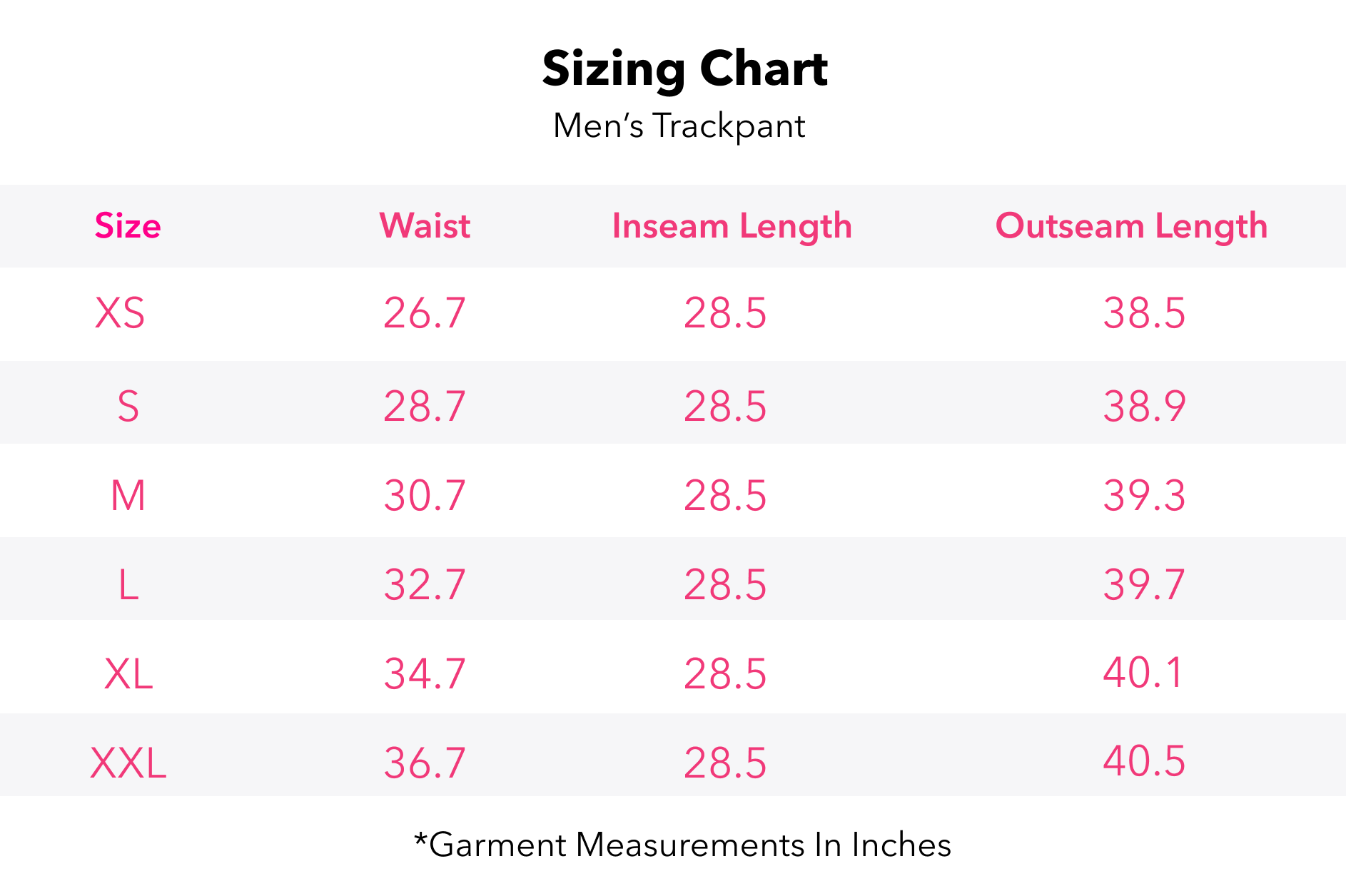
Task: Select the M size label
Action: pos(128,496)
